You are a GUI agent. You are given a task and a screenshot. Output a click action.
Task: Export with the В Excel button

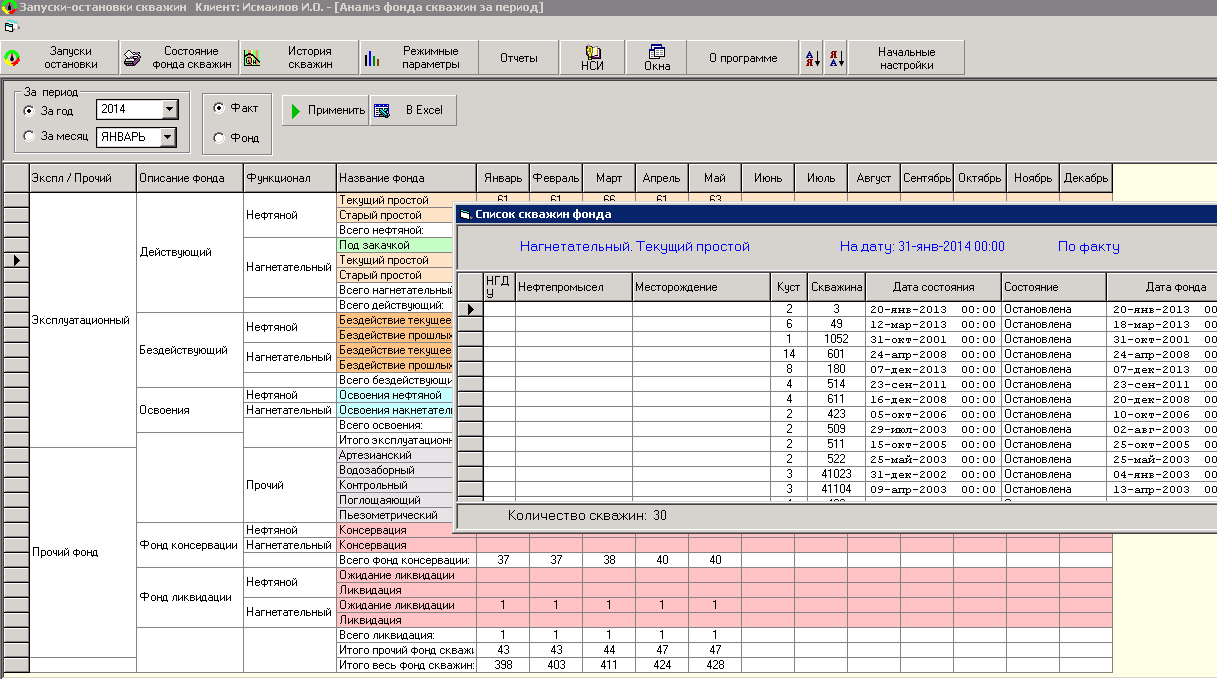click(413, 110)
